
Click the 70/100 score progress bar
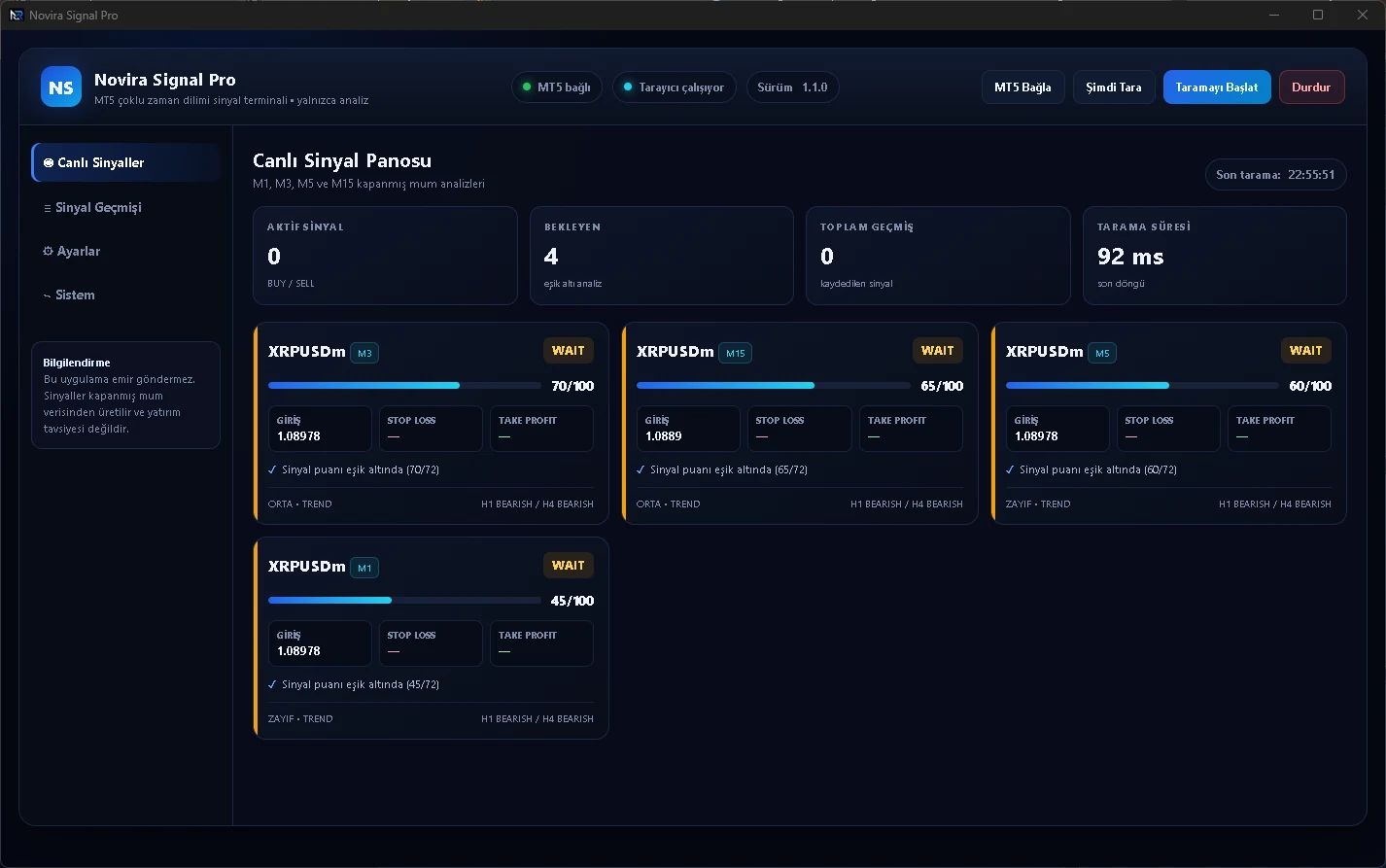(404, 386)
